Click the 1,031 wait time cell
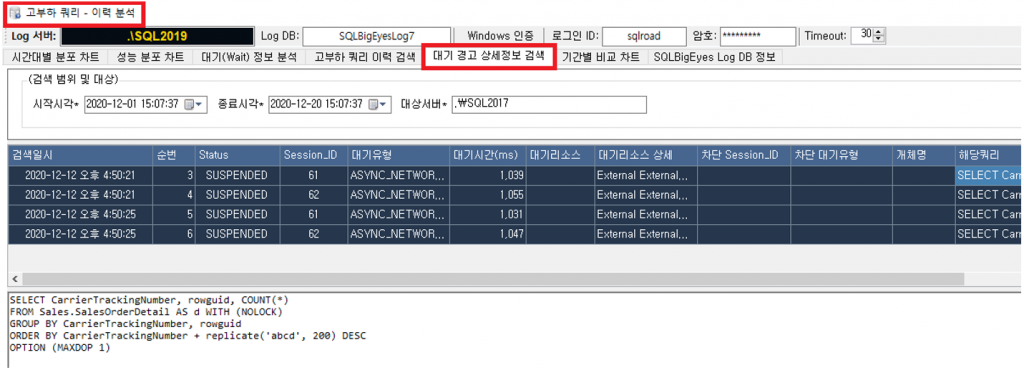 pos(488,215)
